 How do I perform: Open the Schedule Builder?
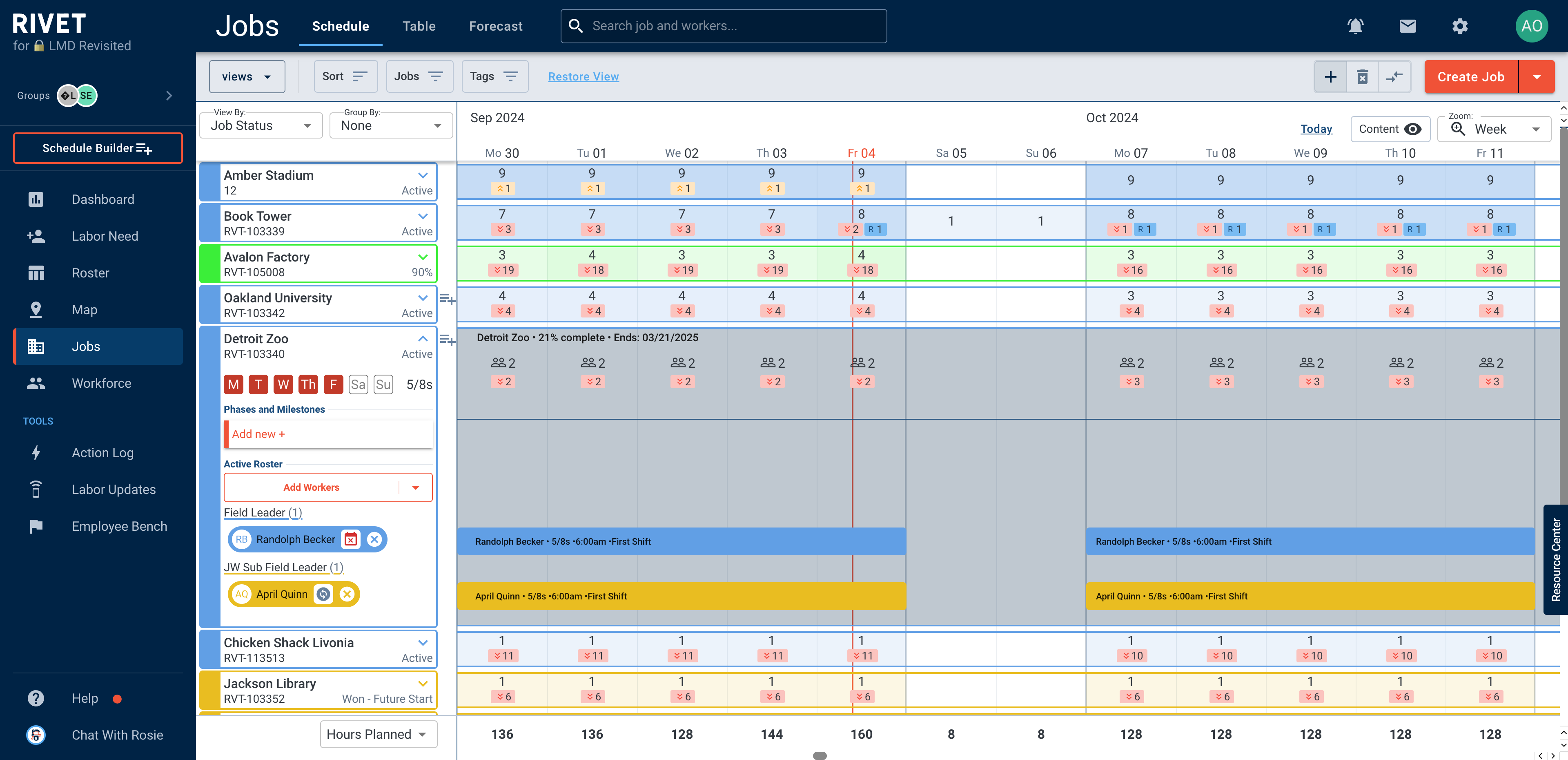click(98, 148)
